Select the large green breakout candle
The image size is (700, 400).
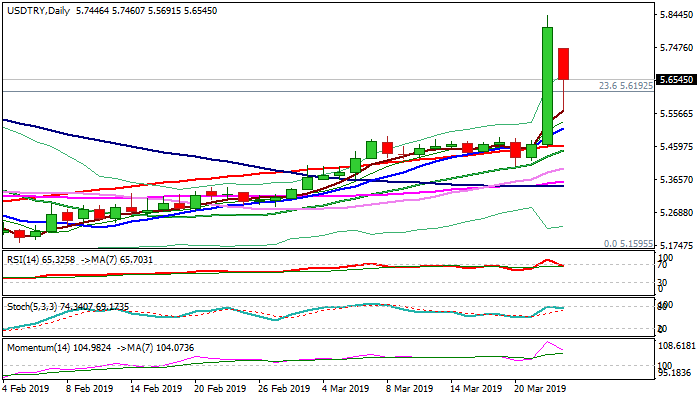coord(547,85)
